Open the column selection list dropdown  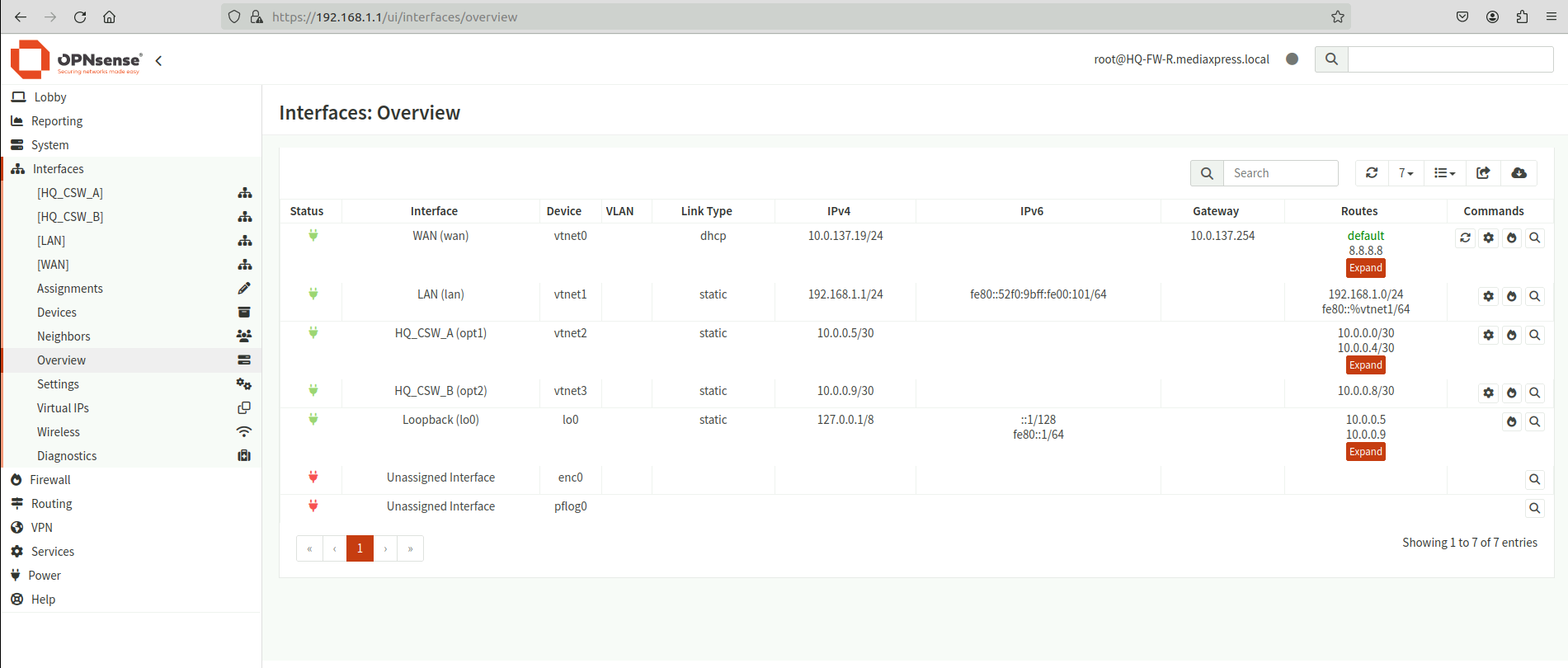point(1444,173)
